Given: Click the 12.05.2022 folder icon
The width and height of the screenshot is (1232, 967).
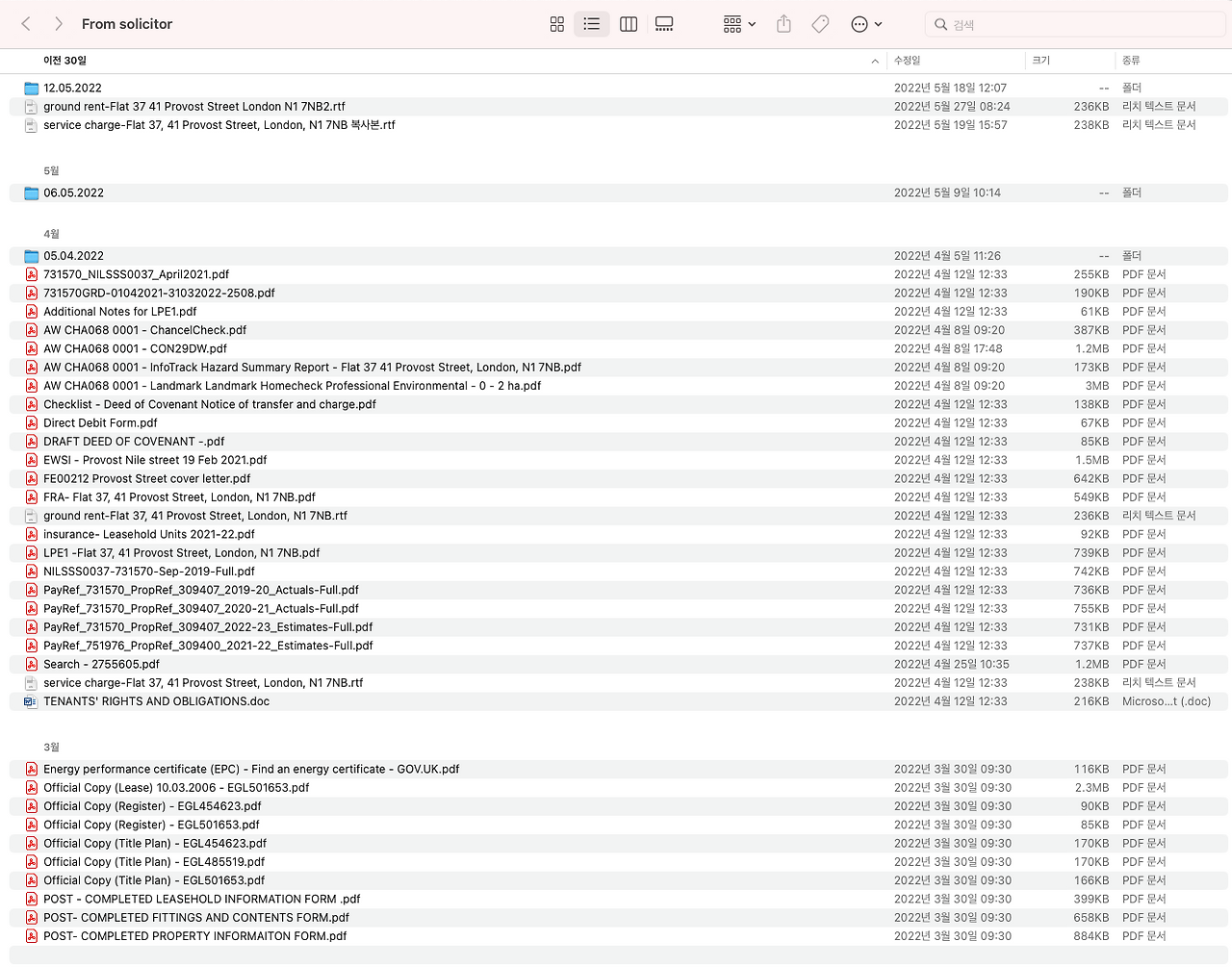Looking at the screenshot, I should pyautogui.click(x=32, y=88).
